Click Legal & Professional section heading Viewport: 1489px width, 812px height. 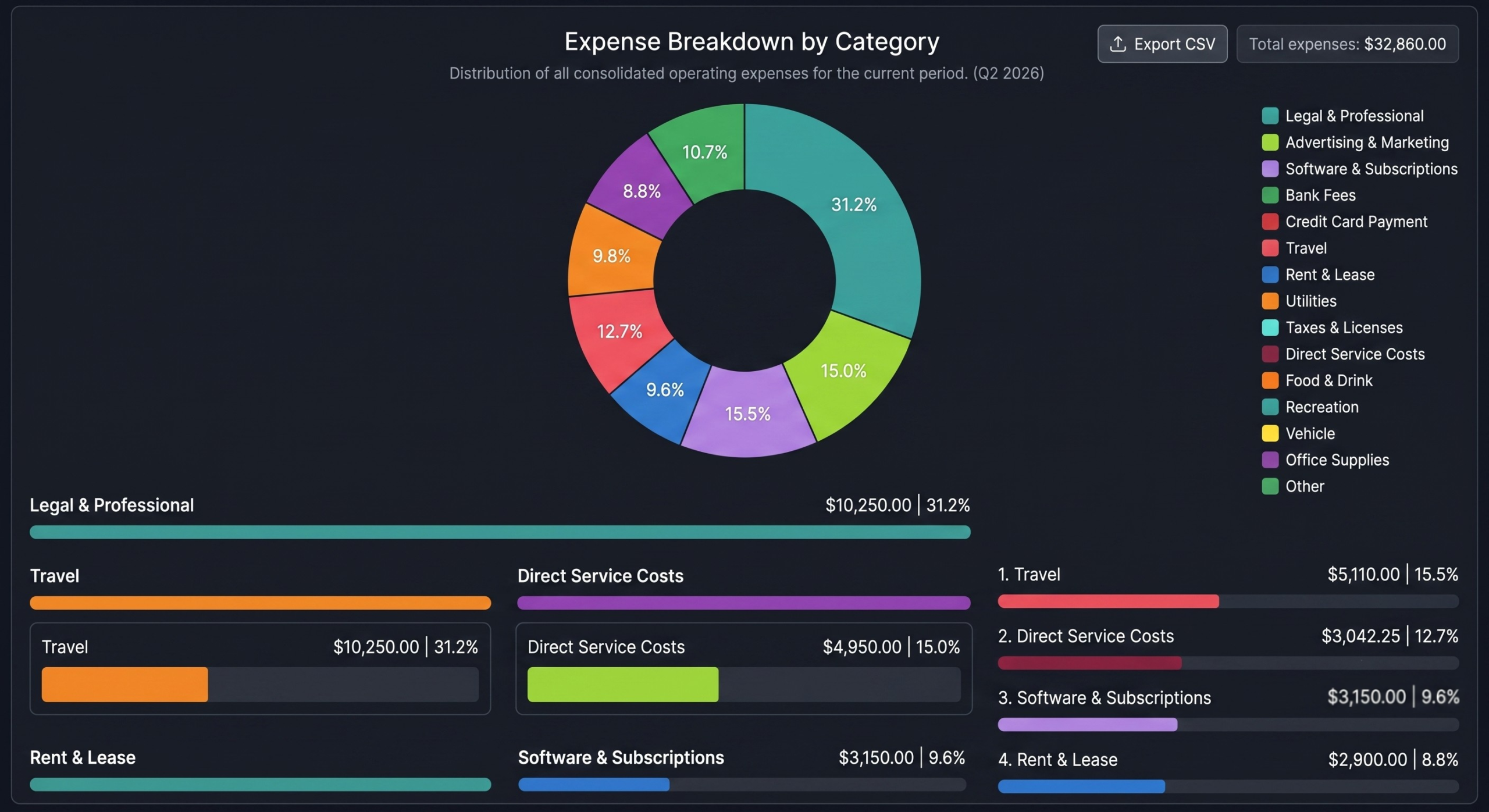click(x=112, y=505)
